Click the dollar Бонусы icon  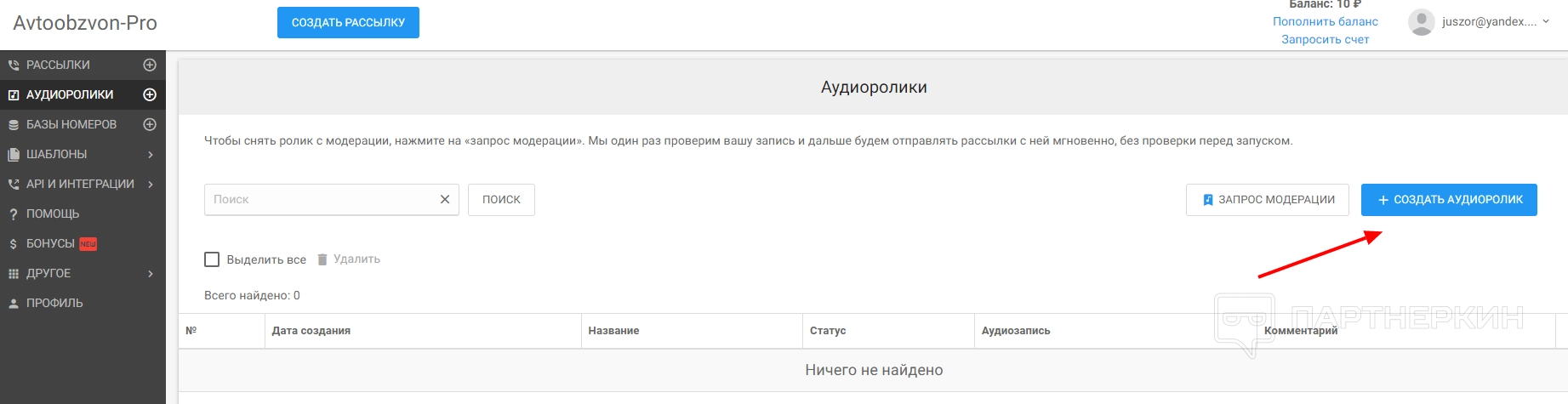tap(13, 244)
